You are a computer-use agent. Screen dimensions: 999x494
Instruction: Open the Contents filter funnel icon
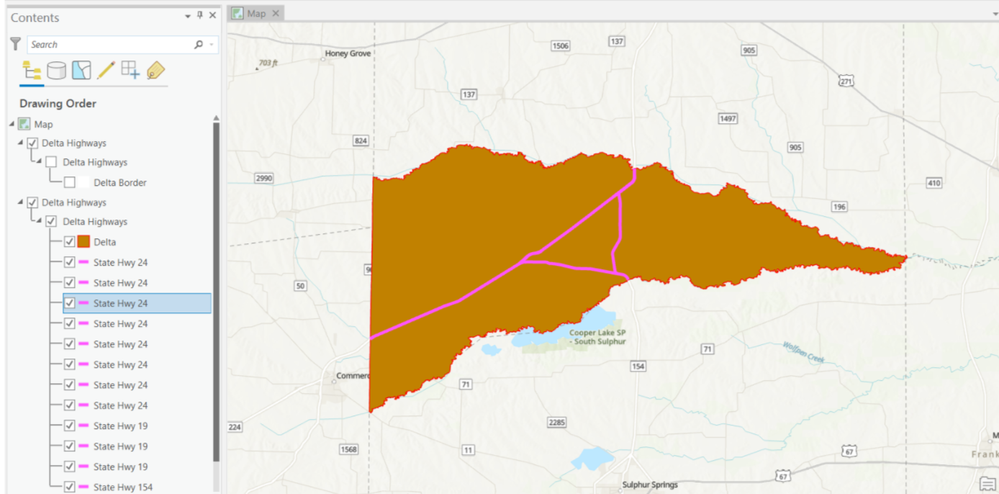pos(16,44)
